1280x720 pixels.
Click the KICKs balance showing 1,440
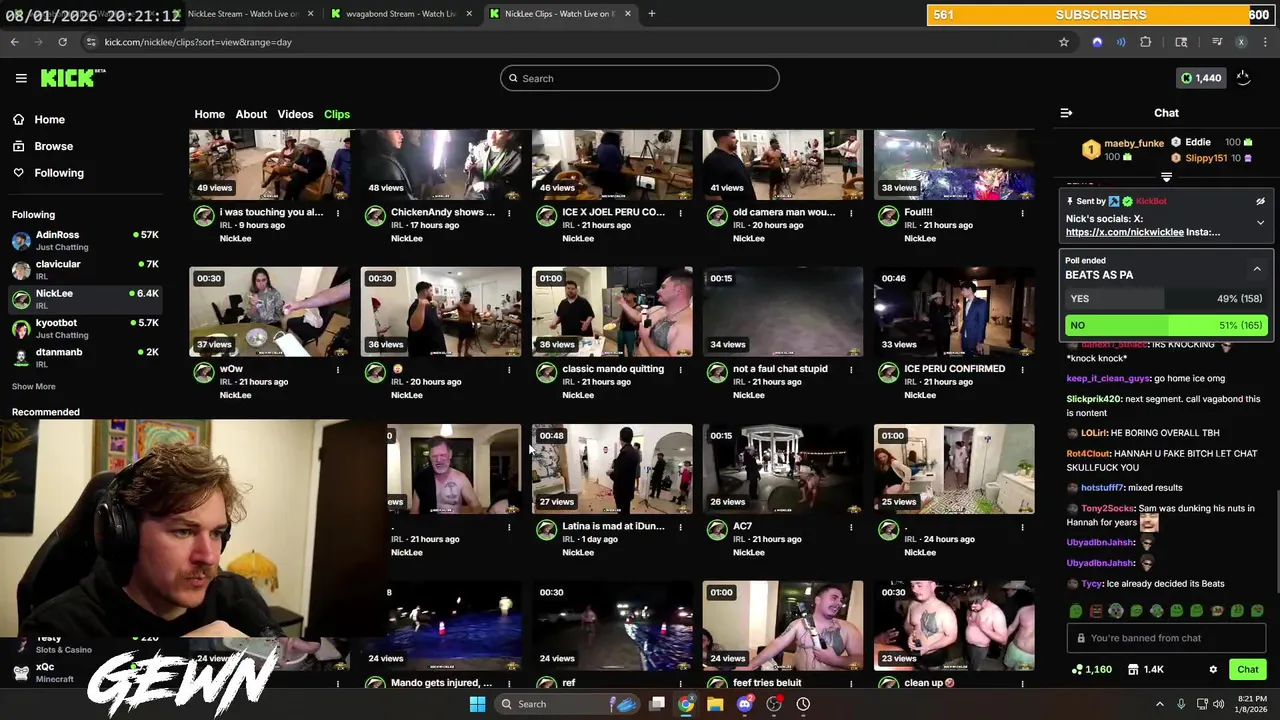coord(1201,78)
